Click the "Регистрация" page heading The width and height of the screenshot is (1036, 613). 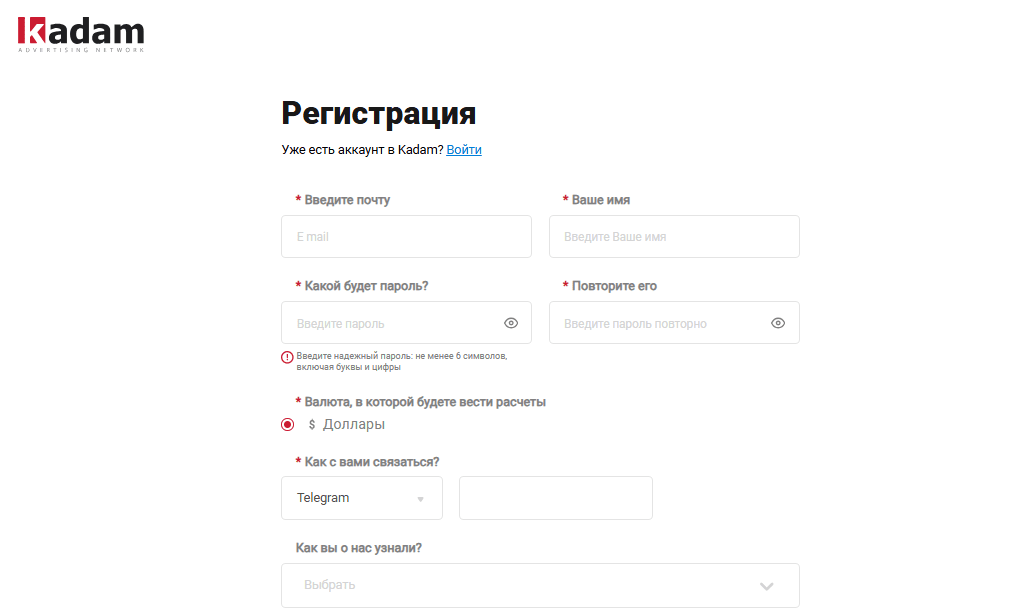click(378, 113)
